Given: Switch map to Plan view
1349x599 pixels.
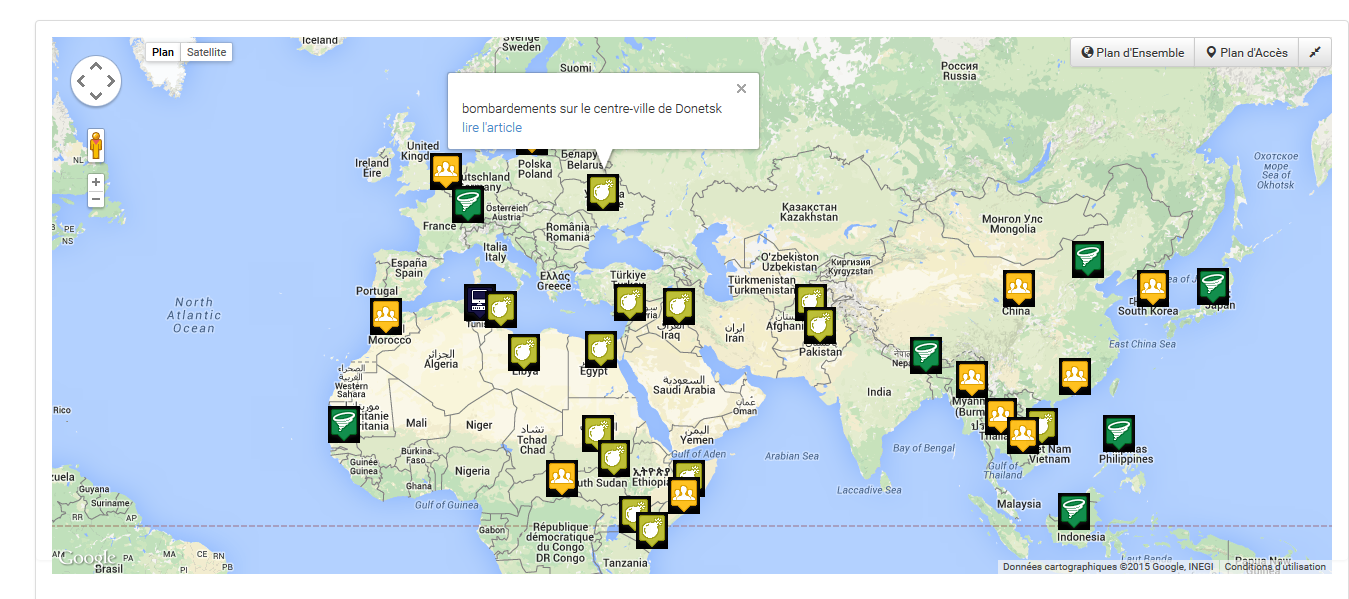Looking at the screenshot, I should pyautogui.click(x=163, y=52).
